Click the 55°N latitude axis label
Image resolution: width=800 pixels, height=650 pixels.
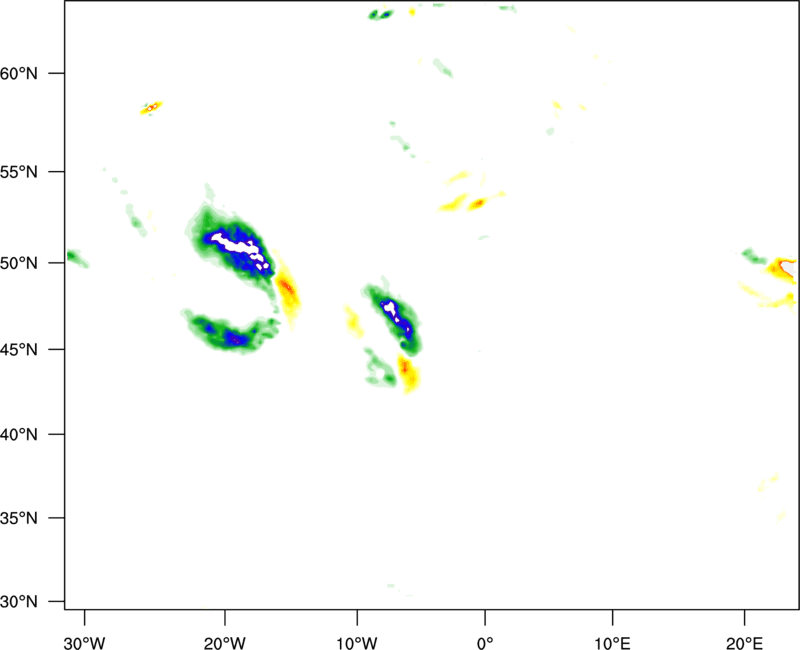[19, 172]
